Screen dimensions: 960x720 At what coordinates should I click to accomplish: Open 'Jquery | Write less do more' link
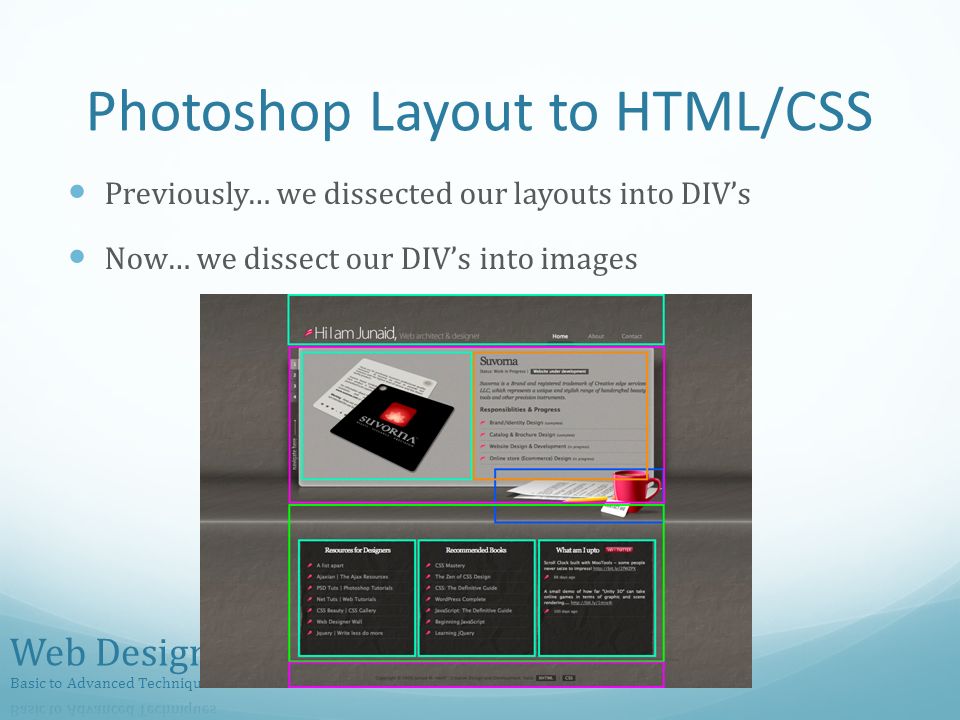tap(350, 633)
